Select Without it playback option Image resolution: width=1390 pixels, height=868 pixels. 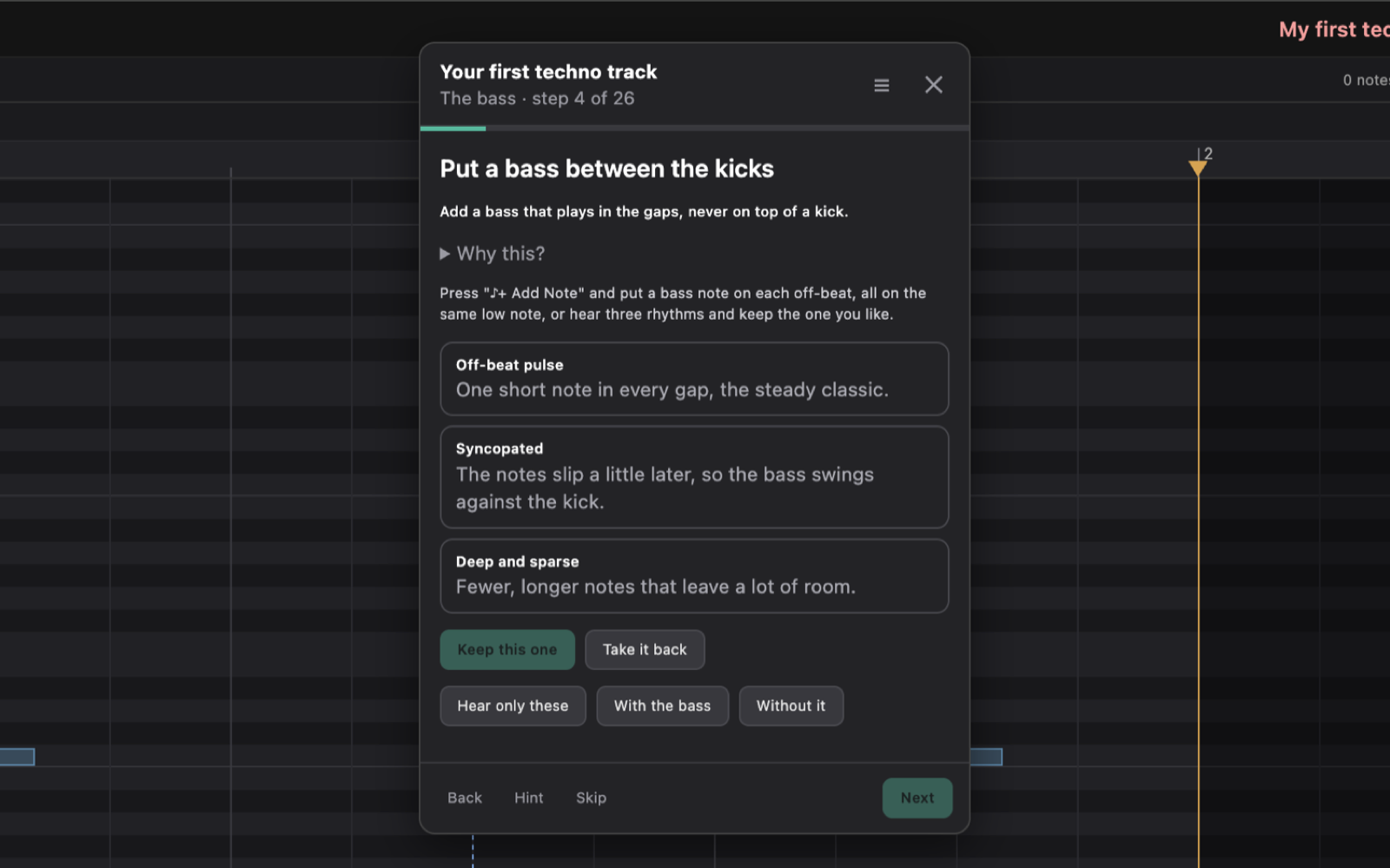click(x=791, y=706)
